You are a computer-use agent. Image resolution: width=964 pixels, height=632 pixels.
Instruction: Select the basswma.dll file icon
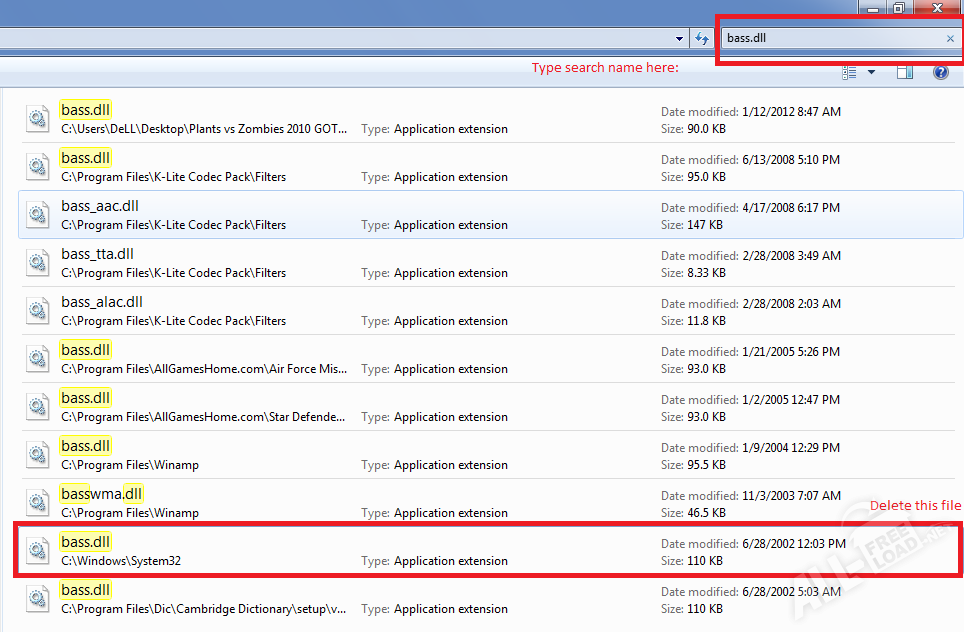tap(38, 502)
